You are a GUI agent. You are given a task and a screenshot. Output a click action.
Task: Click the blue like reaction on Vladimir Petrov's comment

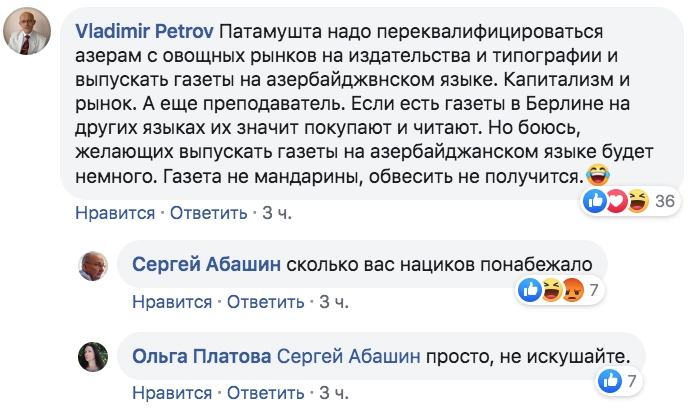(596, 201)
